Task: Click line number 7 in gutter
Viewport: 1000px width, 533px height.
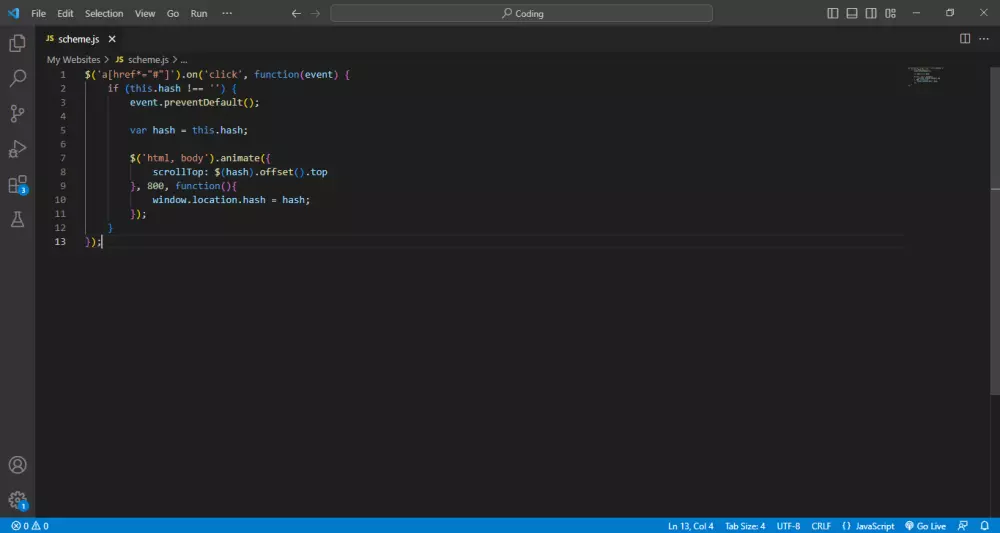Action: click(x=62, y=158)
